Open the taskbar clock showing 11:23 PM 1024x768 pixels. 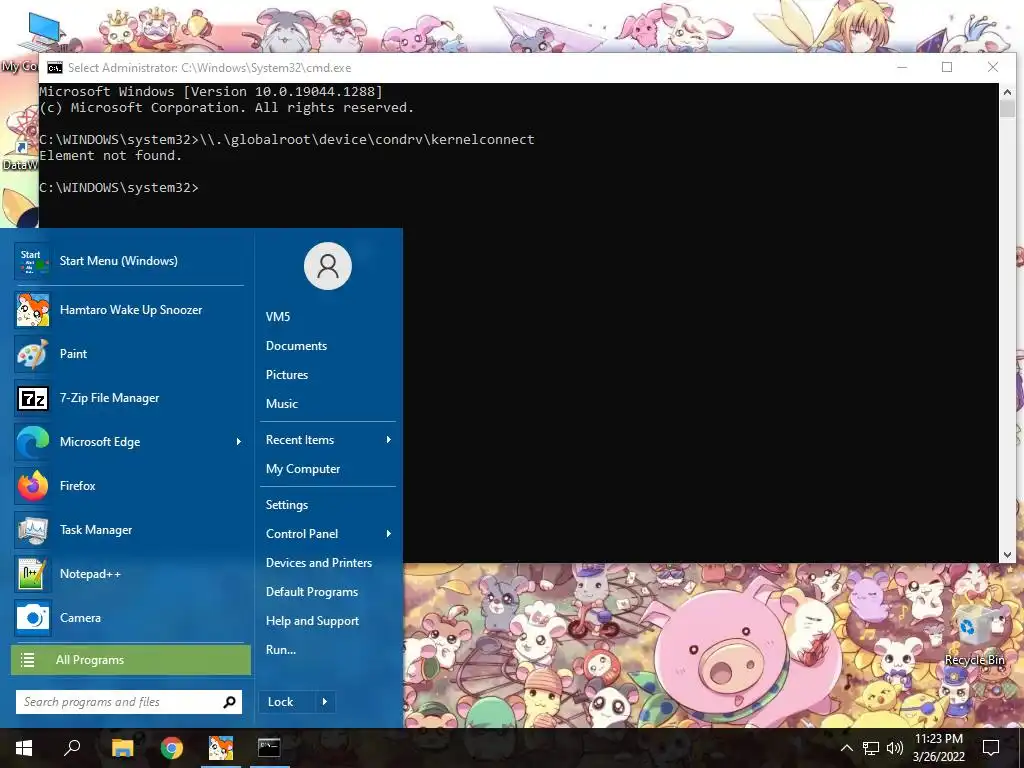938,748
